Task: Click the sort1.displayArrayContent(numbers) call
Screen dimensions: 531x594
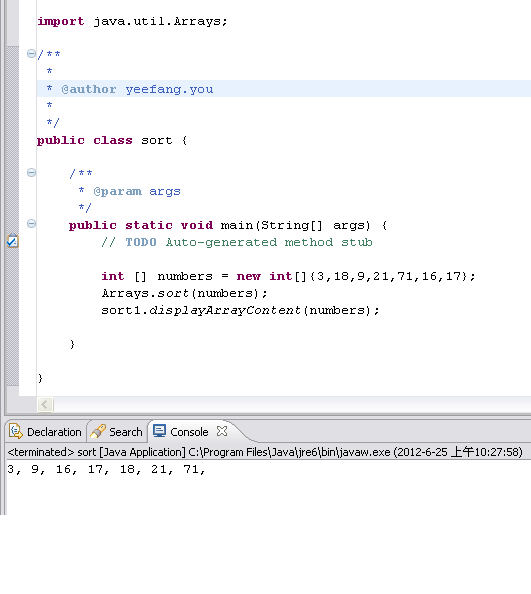Action: pos(240,310)
